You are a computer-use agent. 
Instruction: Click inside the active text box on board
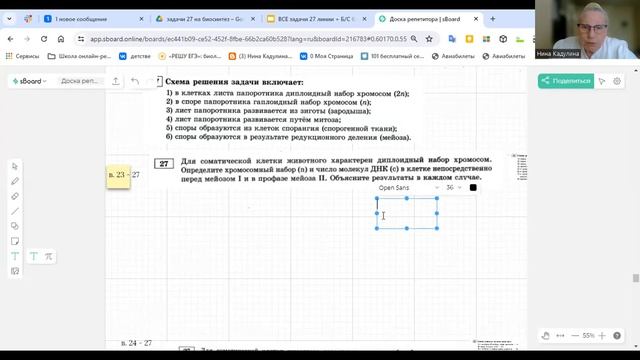tap(407, 213)
